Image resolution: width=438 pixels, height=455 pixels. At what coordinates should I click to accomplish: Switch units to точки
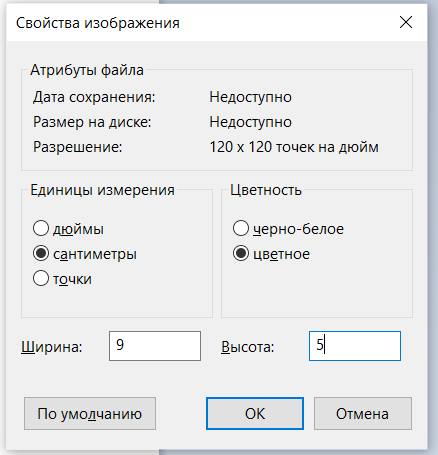pos(41,278)
